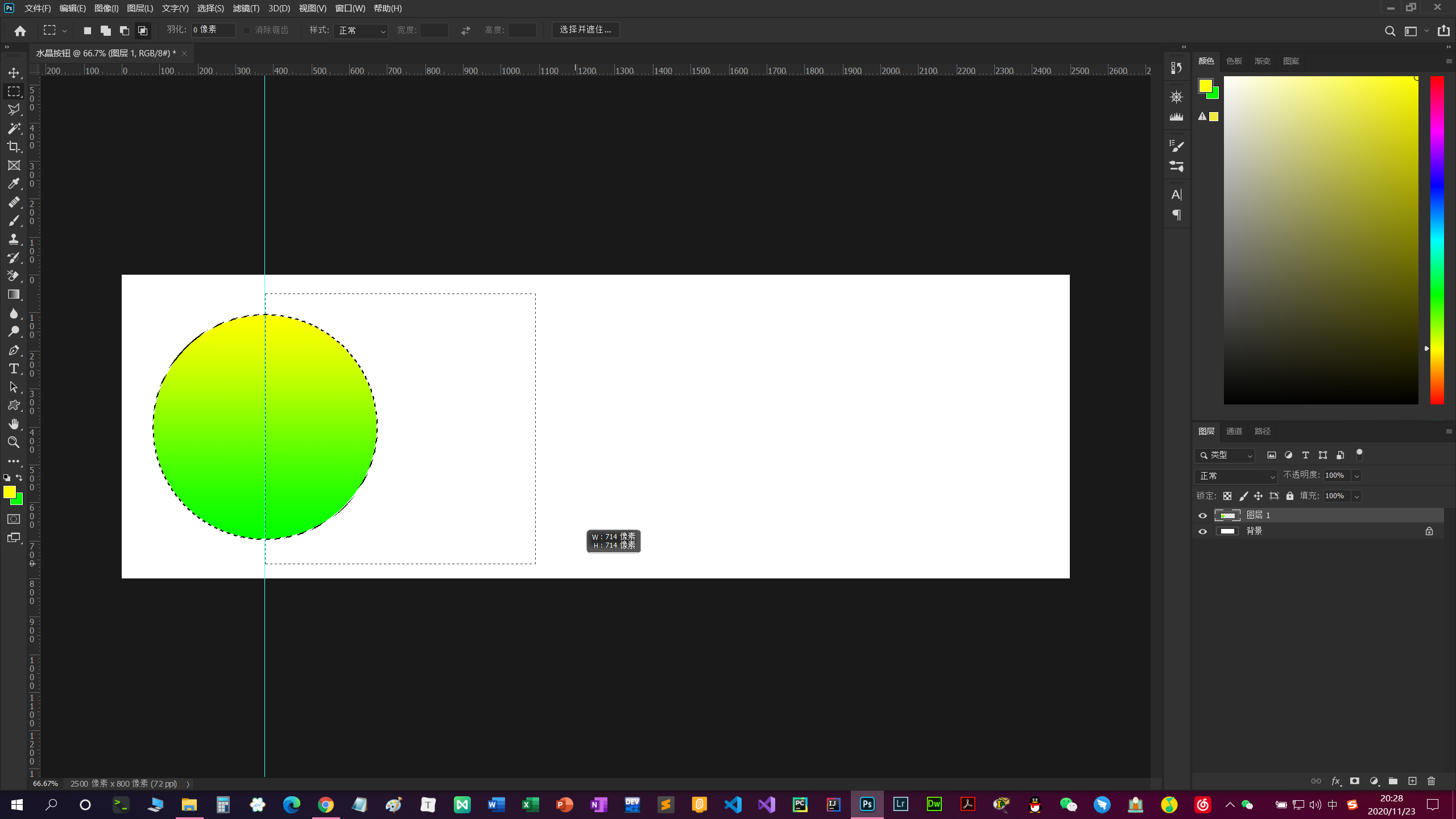Expand the status bar info arrow
Image resolution: width=1456 pixels, height=819 pixels.
click(188, 784)
